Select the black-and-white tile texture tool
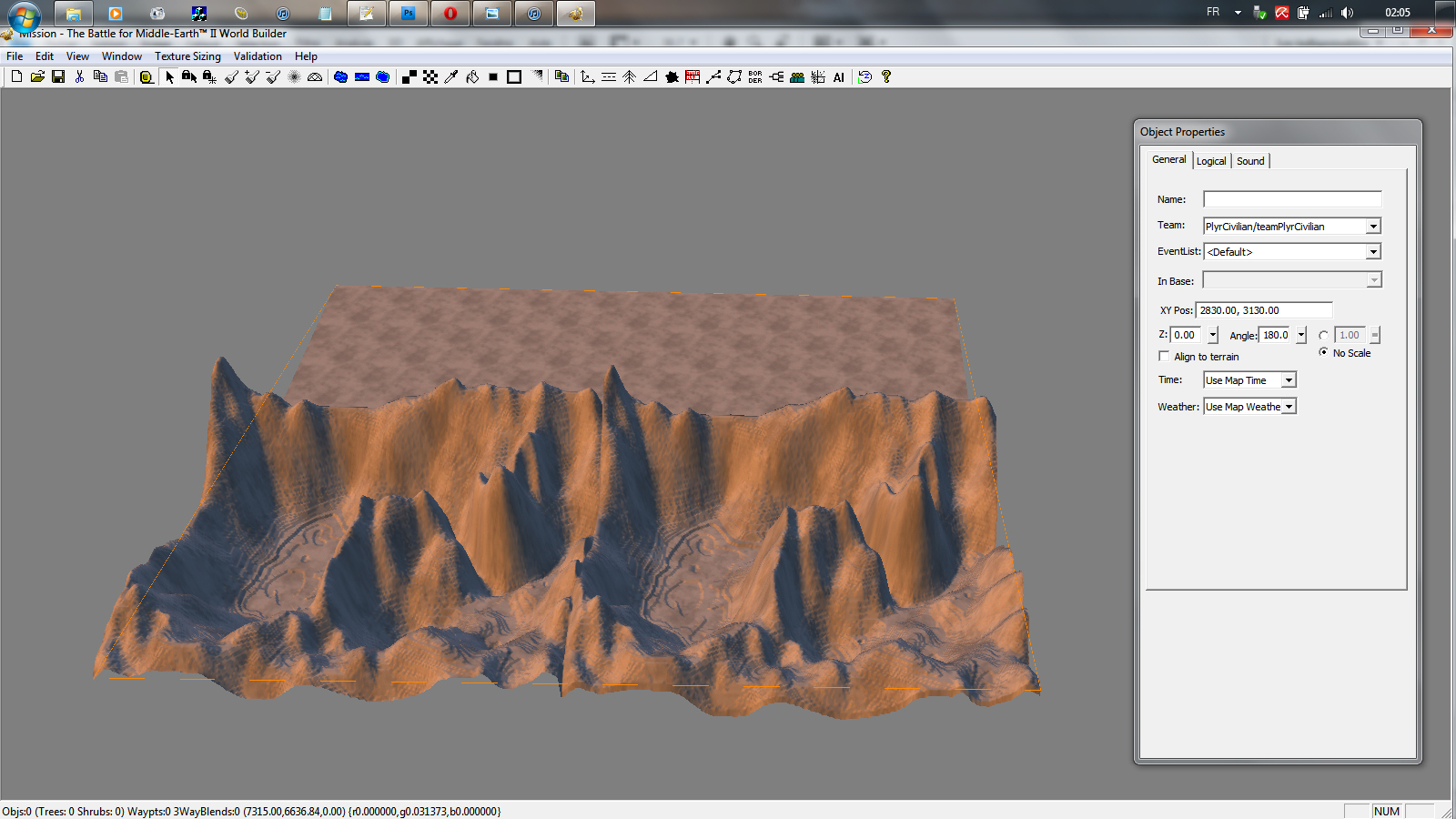The width and height of the screenshot is (1456, 819). click(409, 77)
